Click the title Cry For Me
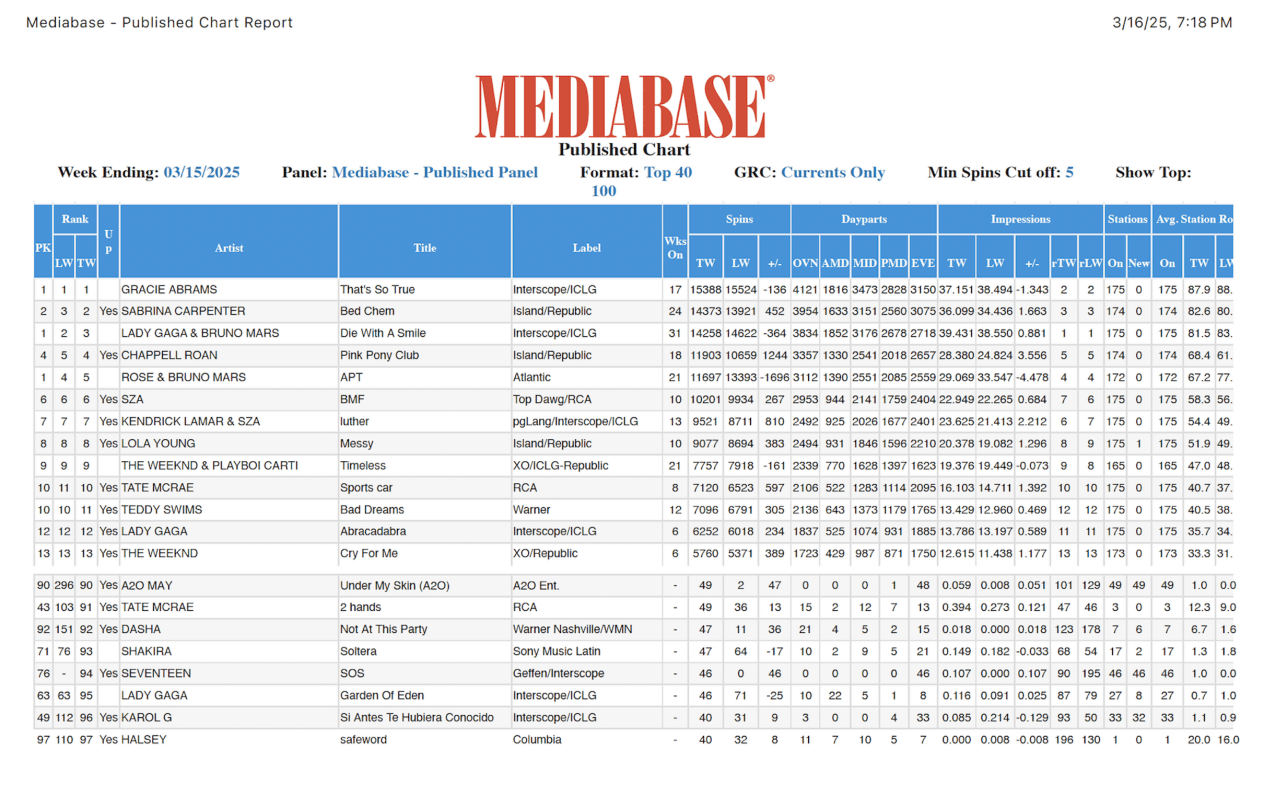1264x807 pixels. point(369,554)
